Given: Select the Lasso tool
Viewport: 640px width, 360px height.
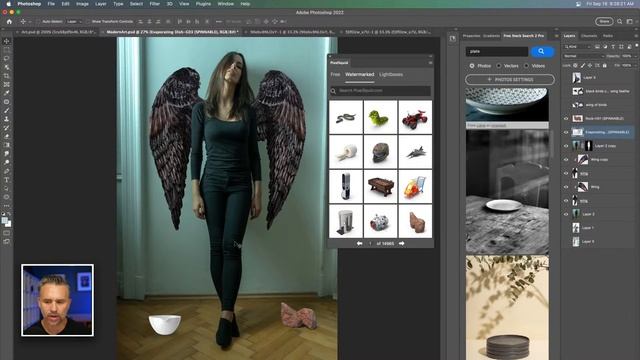Looking at the screenshot, I should pos(7,58).
